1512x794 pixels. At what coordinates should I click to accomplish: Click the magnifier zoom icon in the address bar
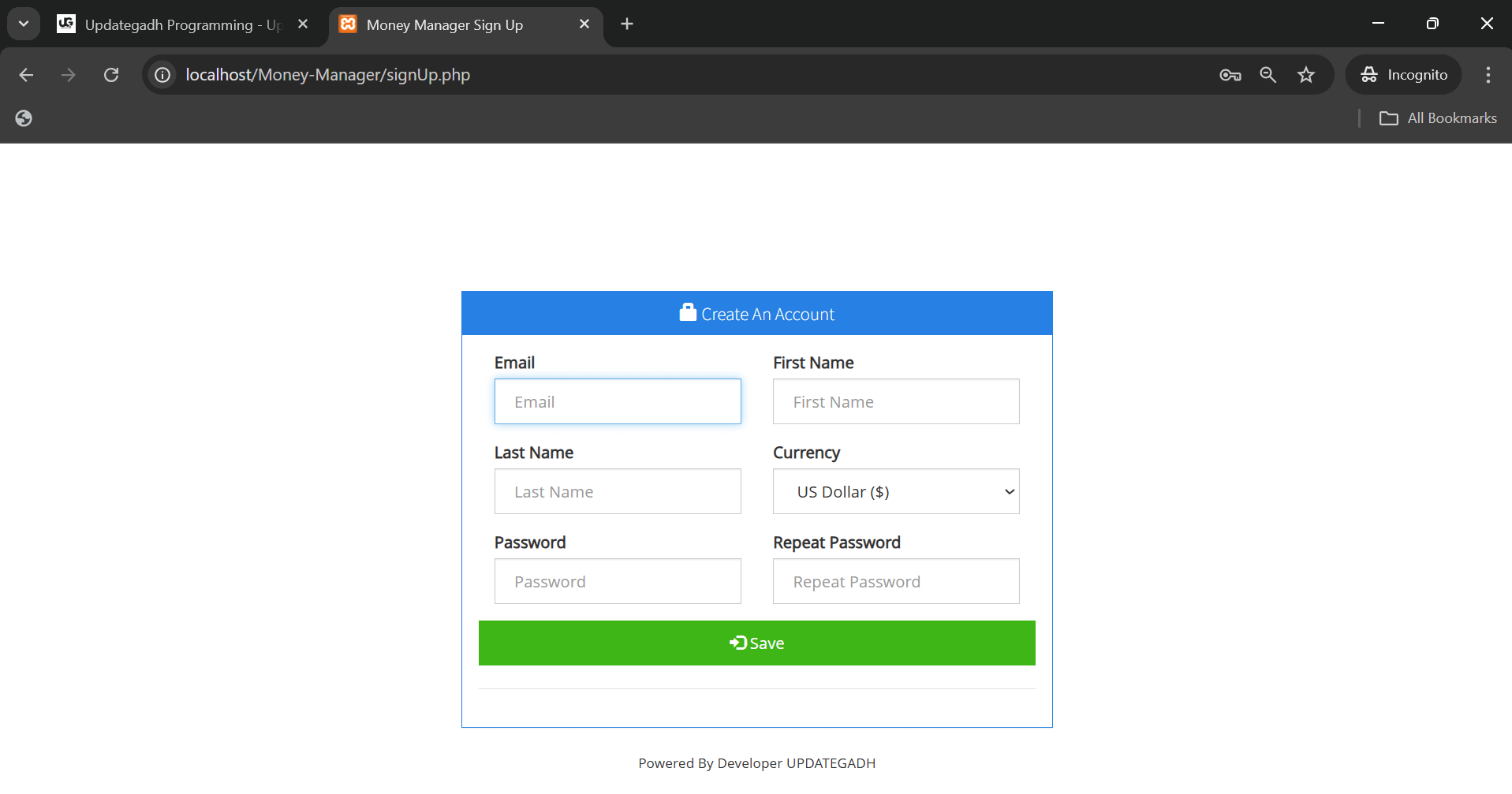click(x=1267, y=74)
